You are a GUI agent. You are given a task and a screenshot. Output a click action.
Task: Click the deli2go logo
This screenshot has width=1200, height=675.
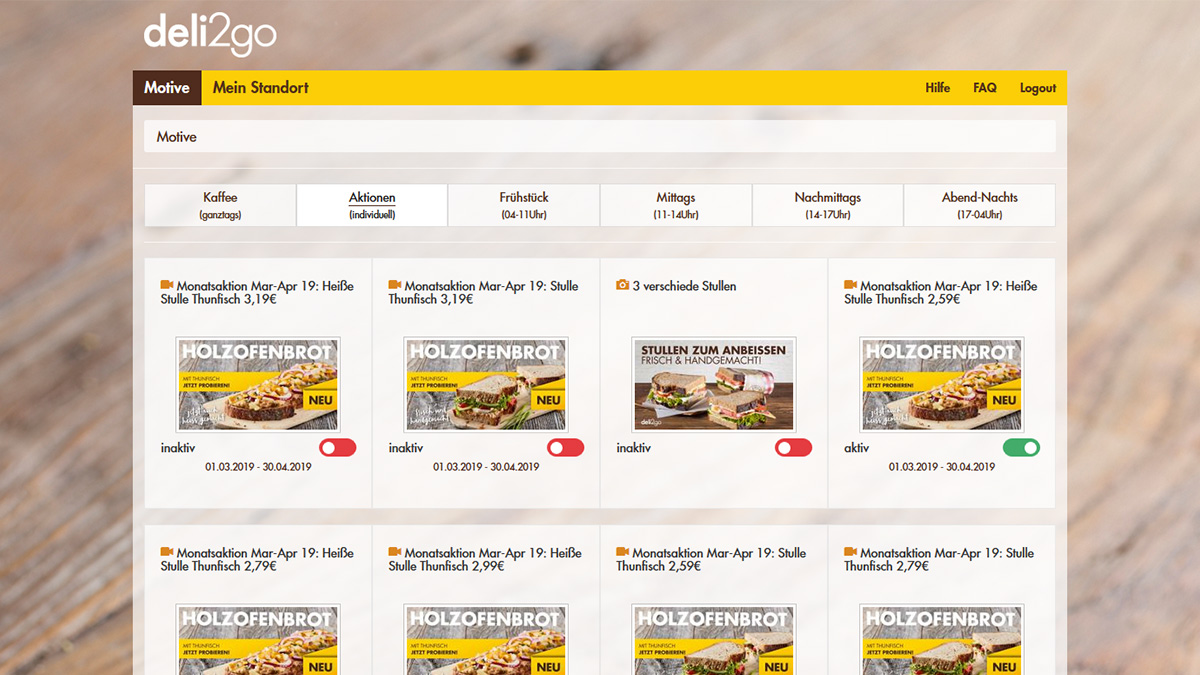[x=211, y=31]
